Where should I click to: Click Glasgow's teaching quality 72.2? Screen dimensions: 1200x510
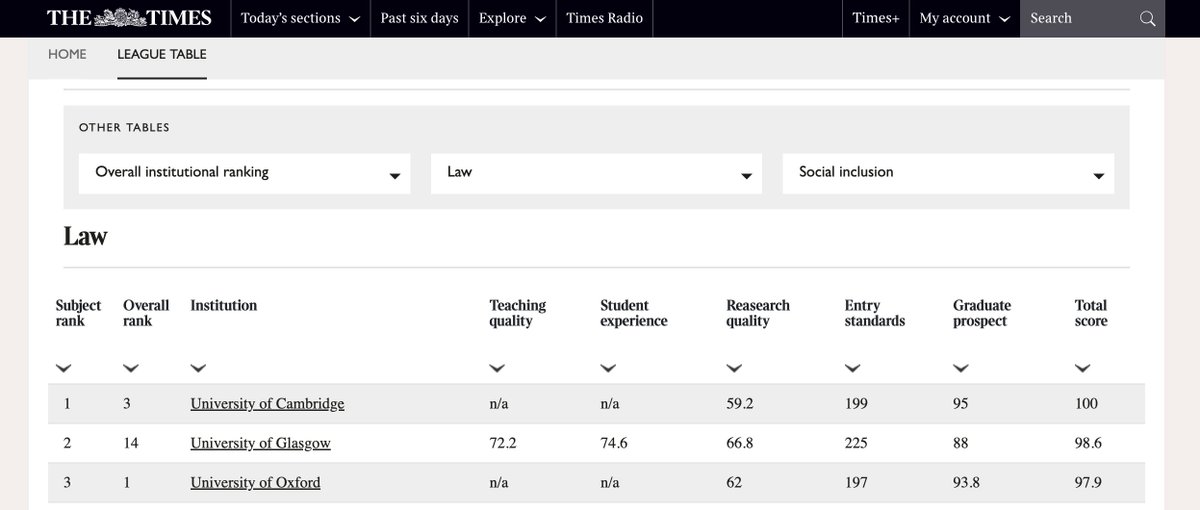pos(502,443)
